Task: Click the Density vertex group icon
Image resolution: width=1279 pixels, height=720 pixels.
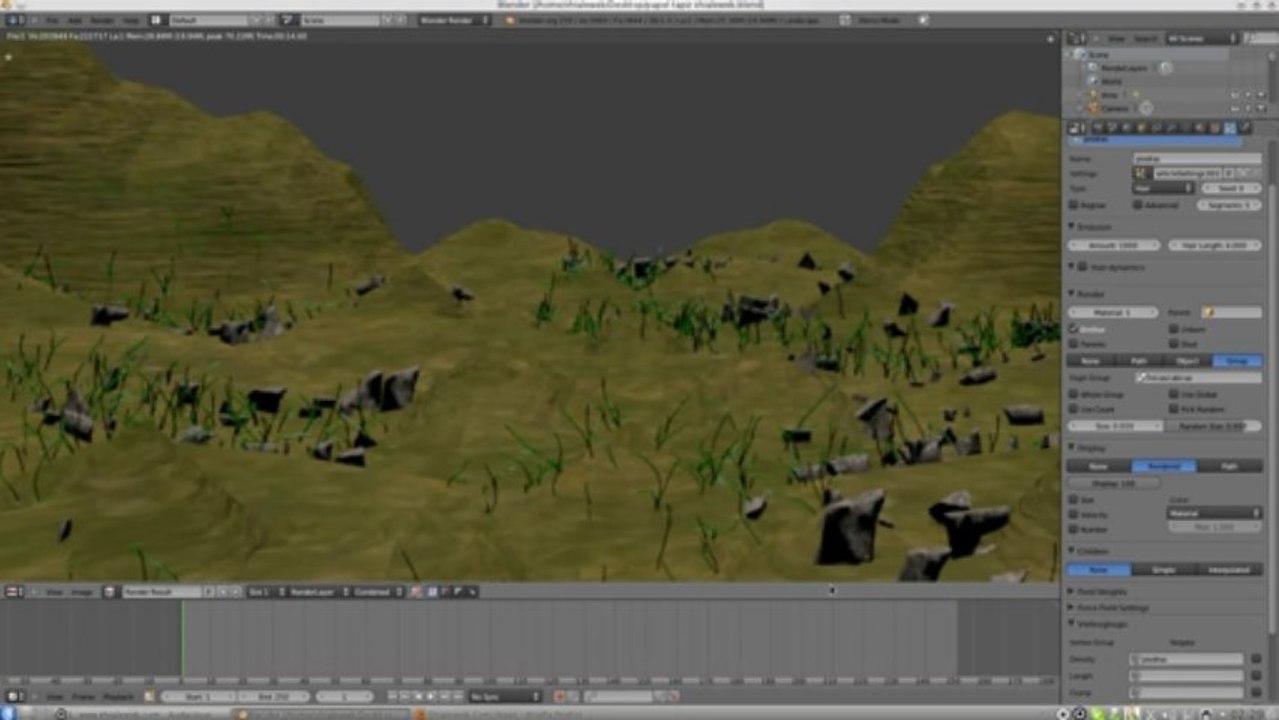Action: [x=1136, y=659]
